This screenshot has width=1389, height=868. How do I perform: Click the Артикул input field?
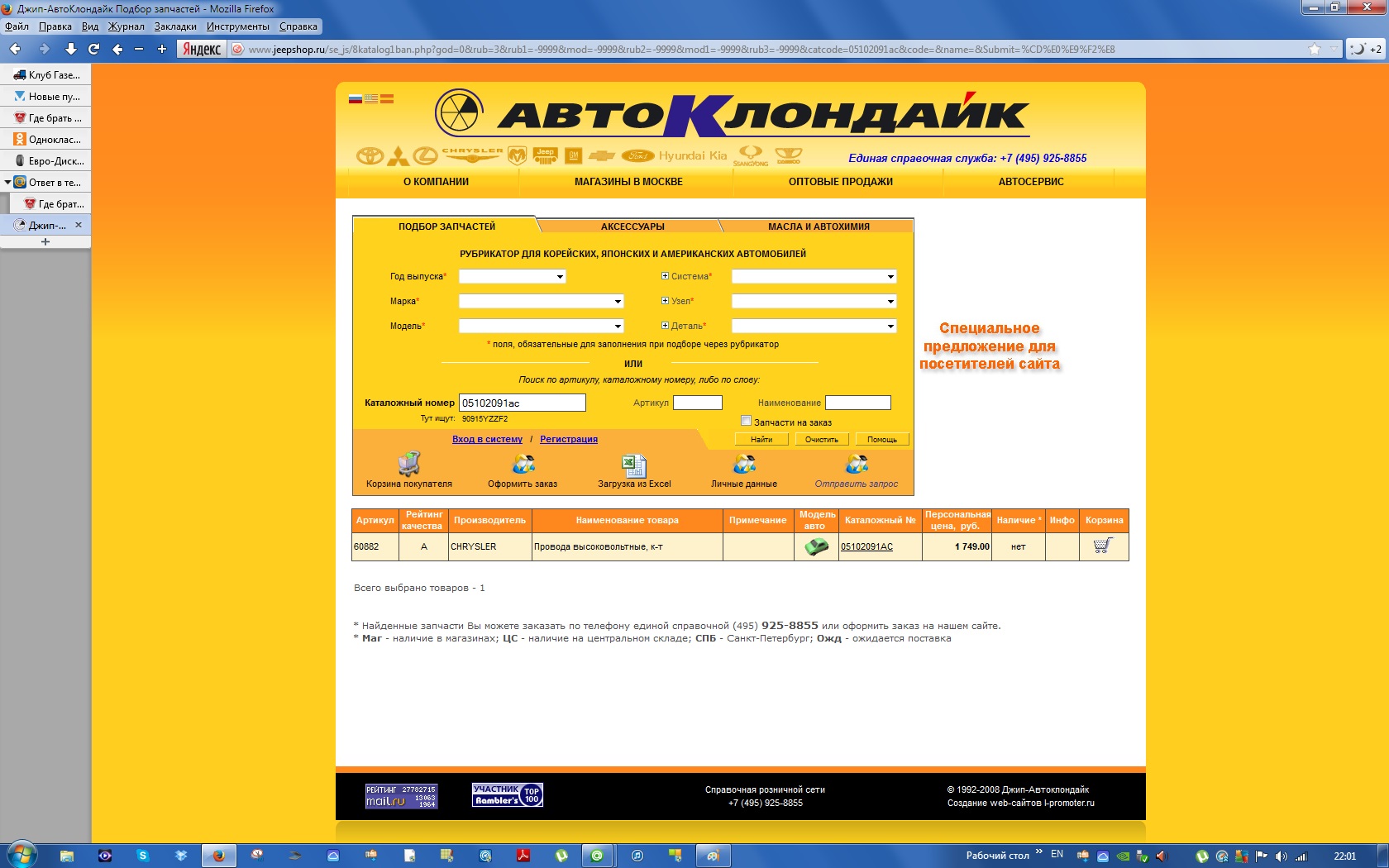pyautogui.click(x=698, y=403)
